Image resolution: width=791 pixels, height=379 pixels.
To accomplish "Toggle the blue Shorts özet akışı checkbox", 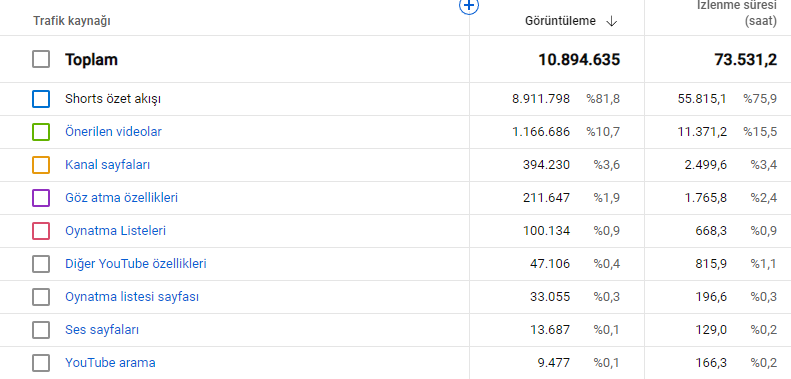I will (x=41, y=99).
